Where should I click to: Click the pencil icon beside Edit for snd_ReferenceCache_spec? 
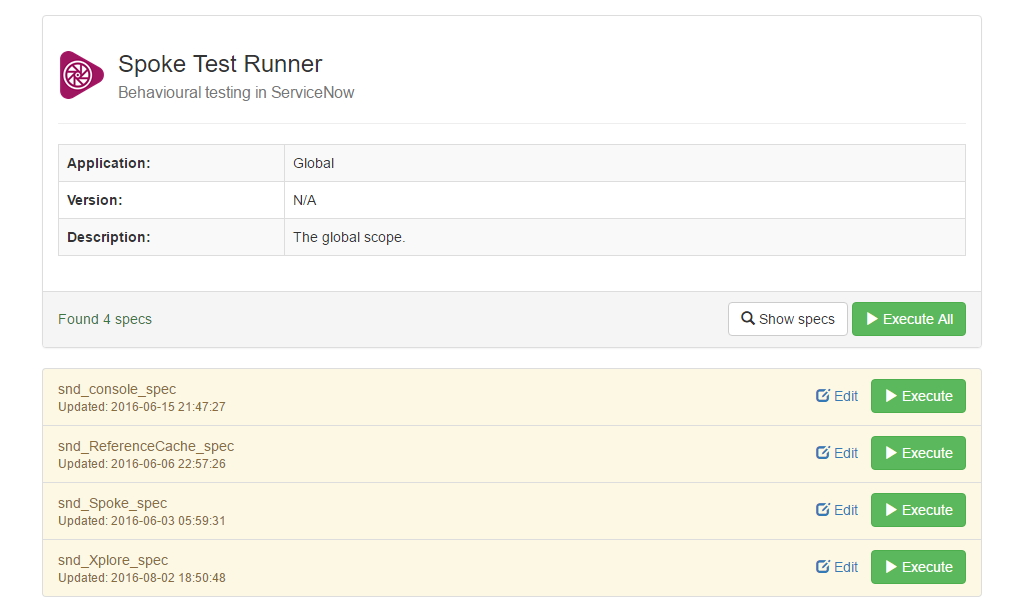(x=823, y=452)
